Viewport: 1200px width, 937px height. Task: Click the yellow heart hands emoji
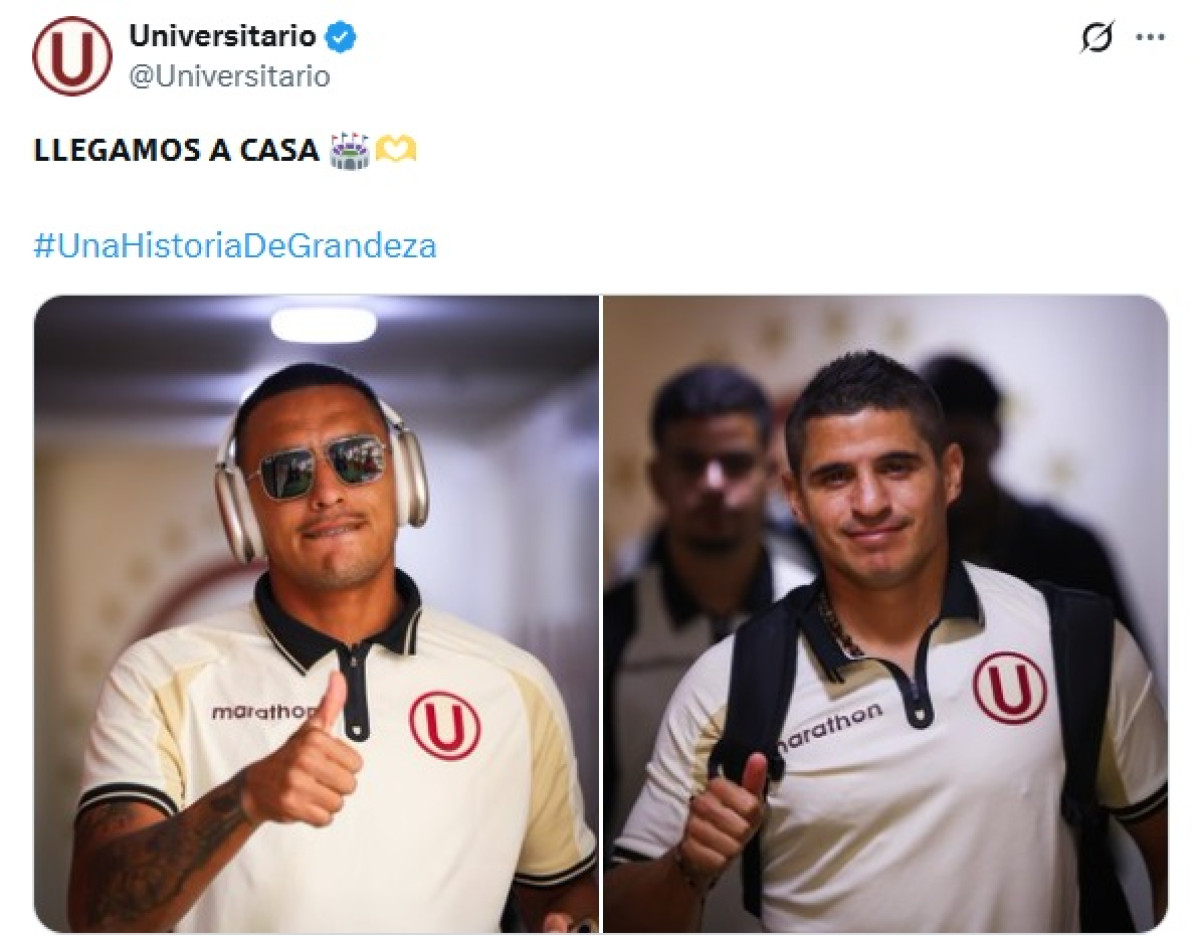coord(395,151)
